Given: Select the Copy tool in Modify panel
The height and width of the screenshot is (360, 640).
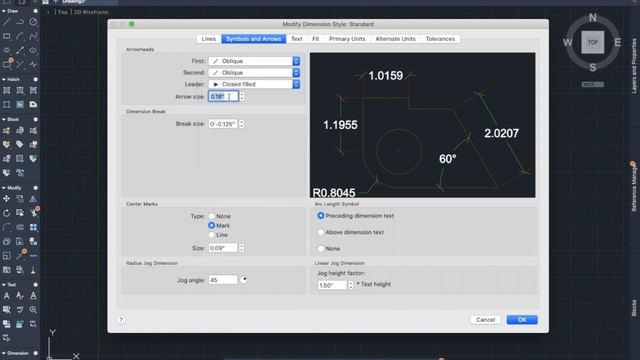Looking at the screenshot, I should (20, 199).
